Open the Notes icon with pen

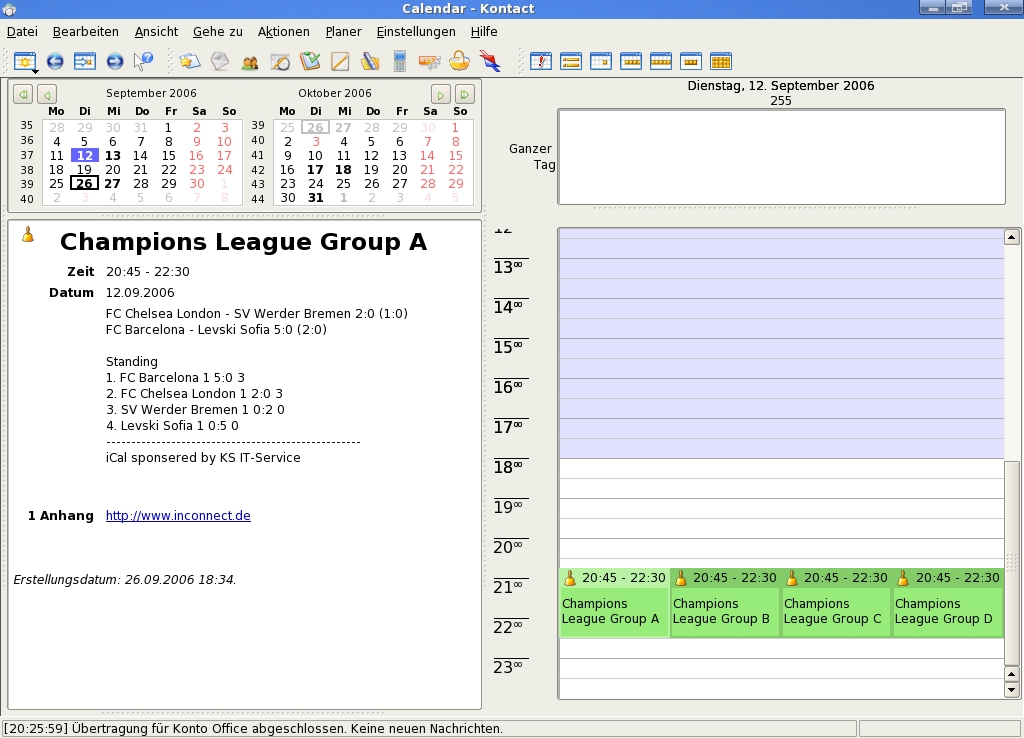point(370,61)
